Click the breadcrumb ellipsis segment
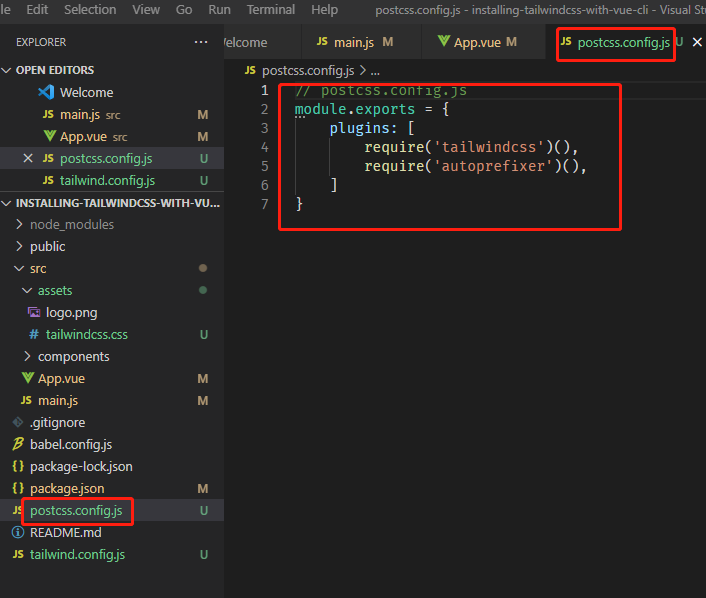This screenshot has height=598, width=706. [375, 71]
